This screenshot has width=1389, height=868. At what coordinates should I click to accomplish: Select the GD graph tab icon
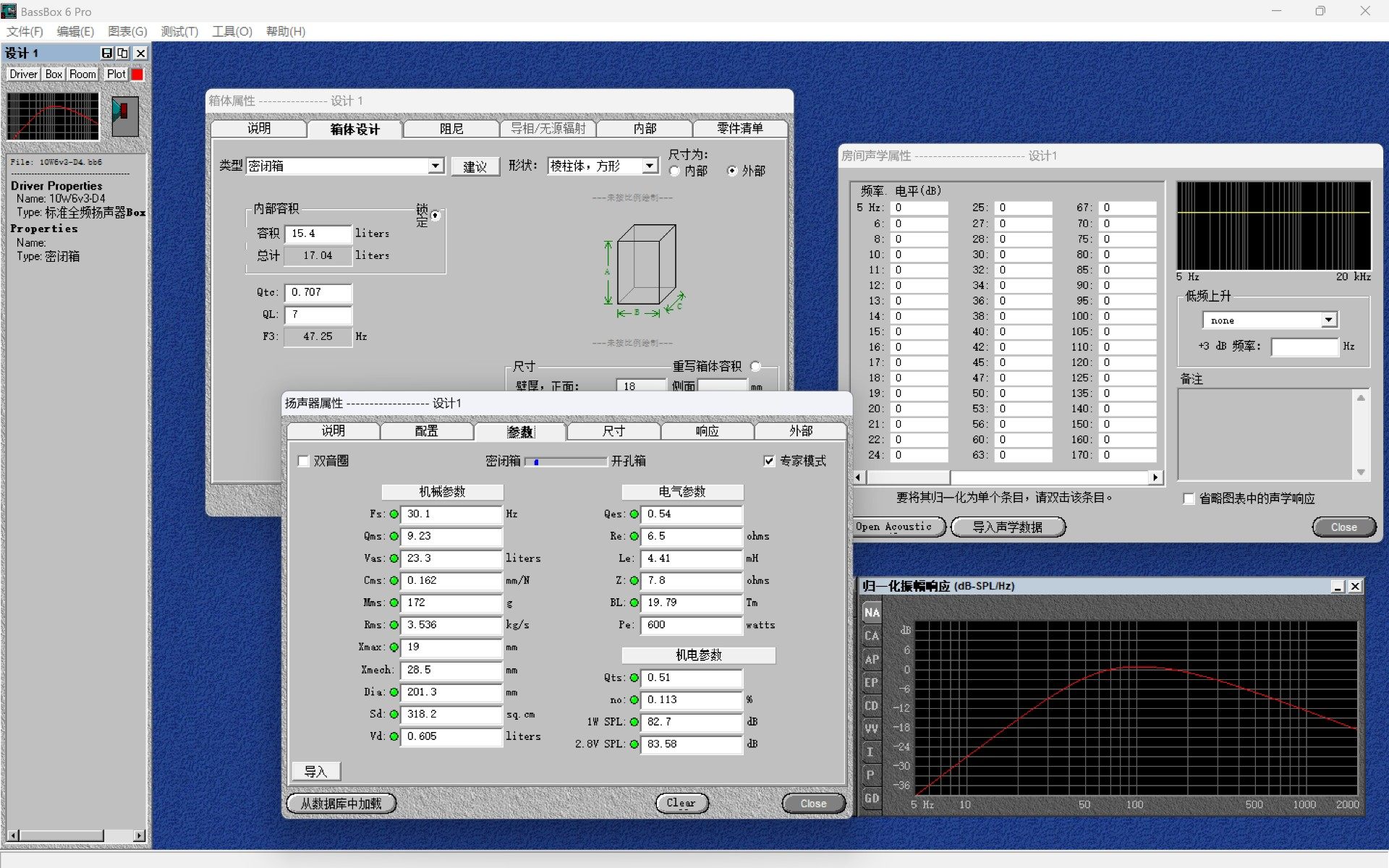pos(872,799)
